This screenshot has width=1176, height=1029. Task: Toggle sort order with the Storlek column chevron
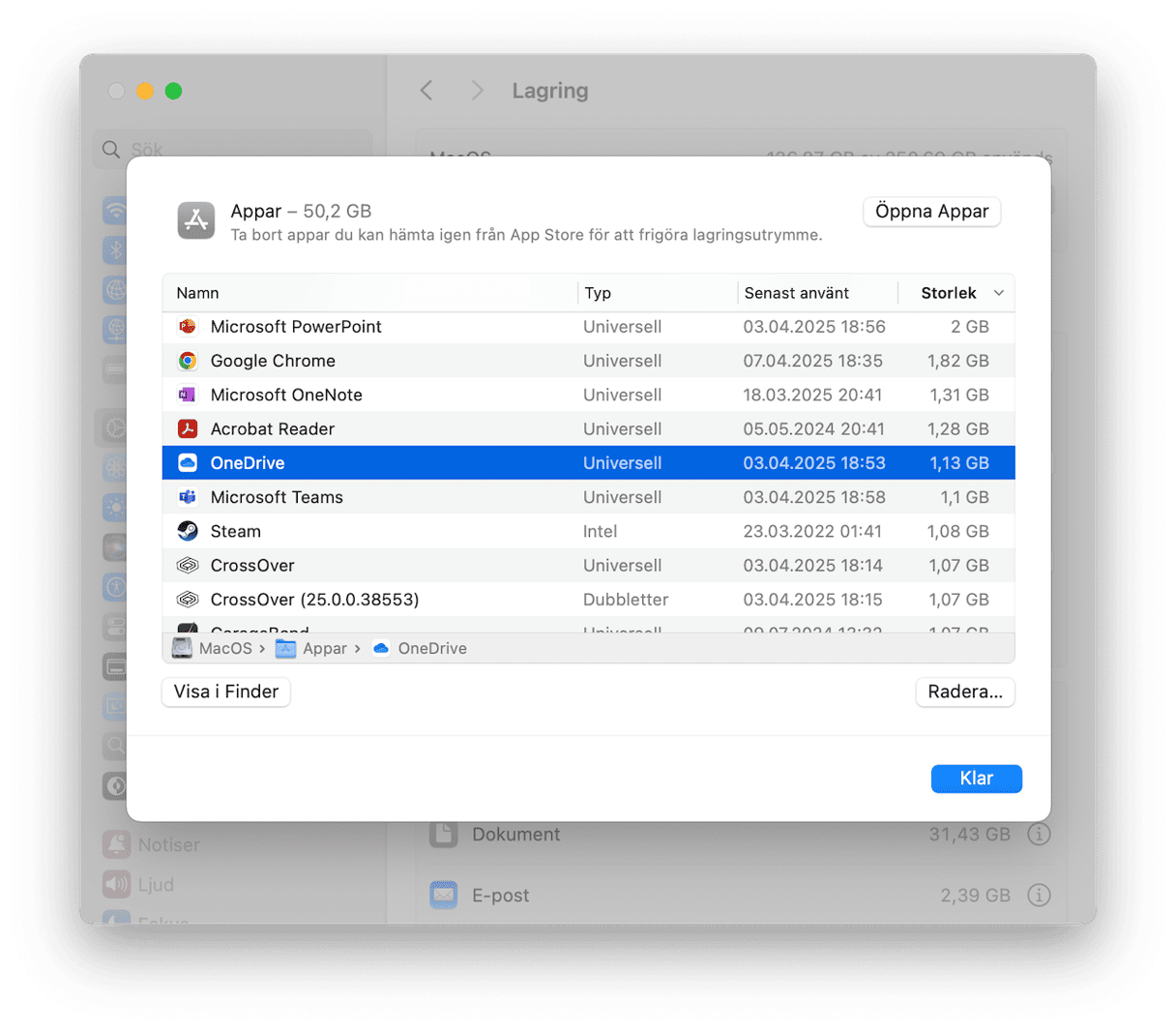pos(999,293)
